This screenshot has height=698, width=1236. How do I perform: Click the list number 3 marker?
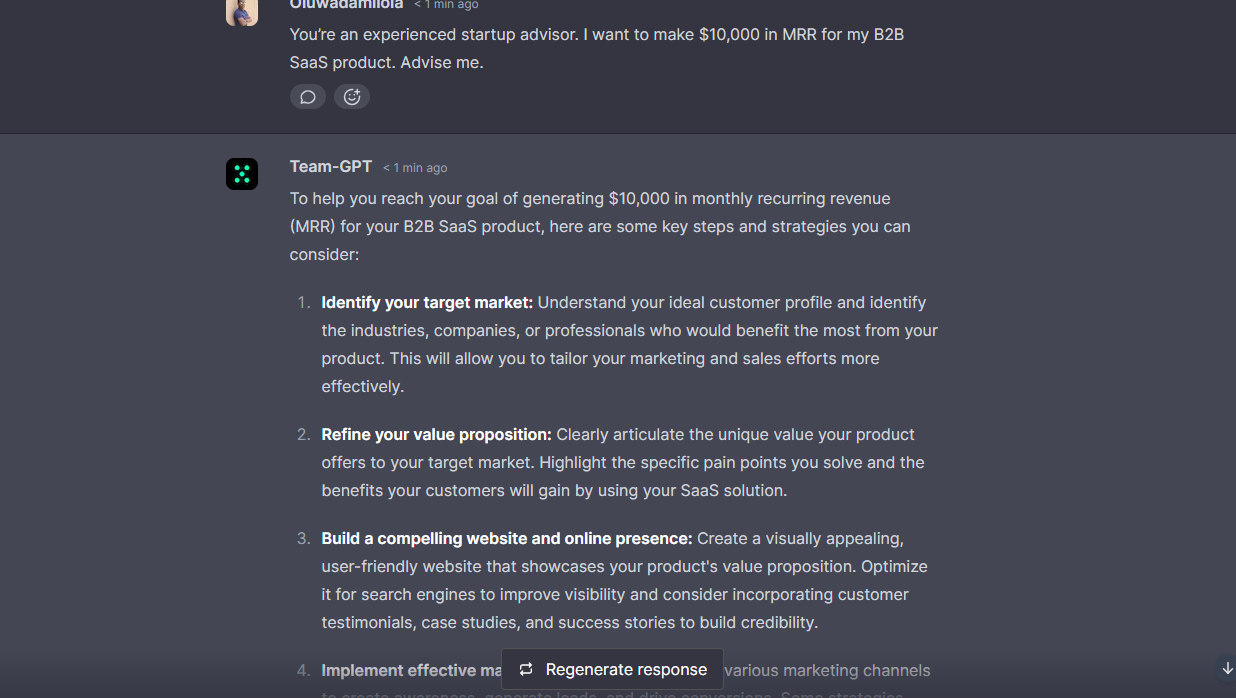coord(304,539)
